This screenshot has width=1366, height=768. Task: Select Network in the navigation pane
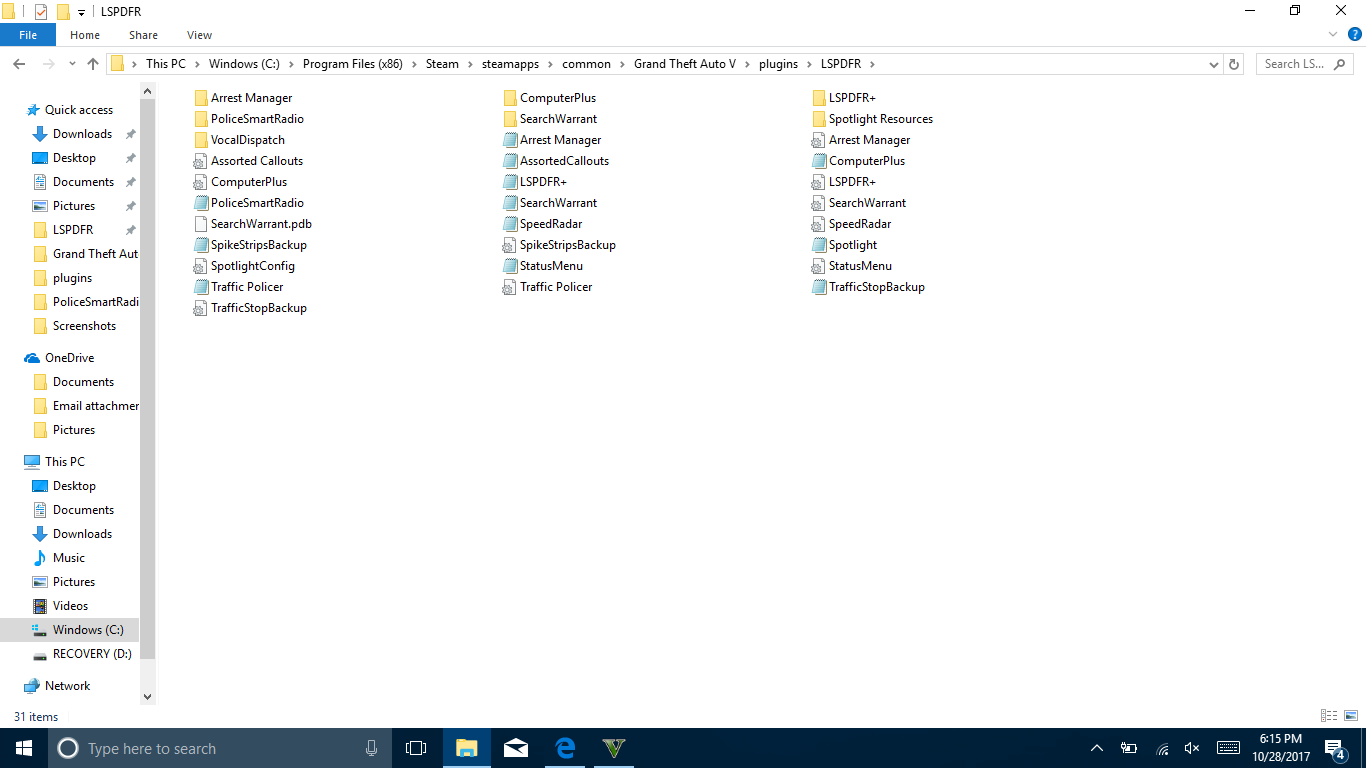click(67, 686)
